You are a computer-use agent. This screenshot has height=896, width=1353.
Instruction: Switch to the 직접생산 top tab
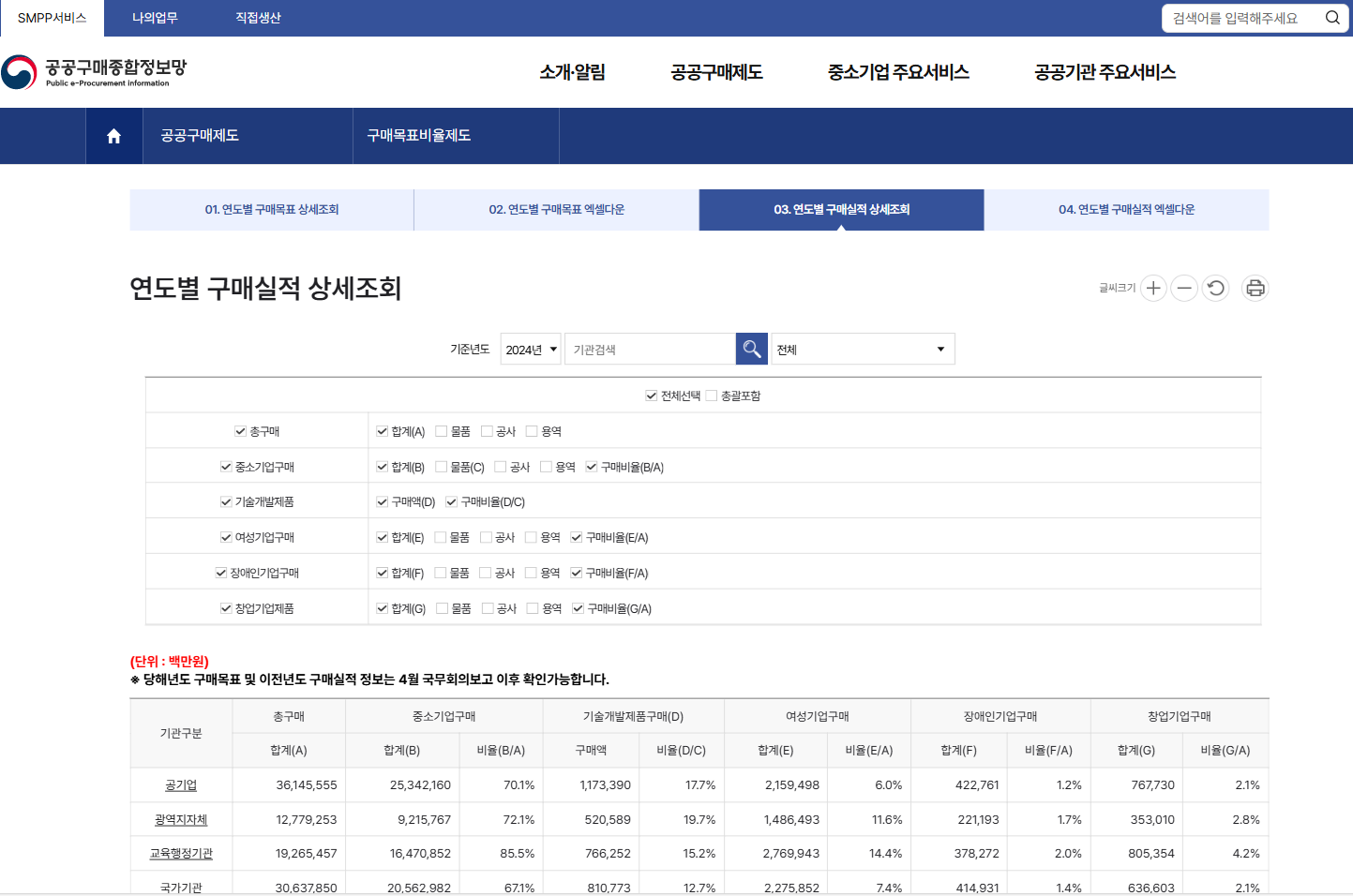coord(258,18)
